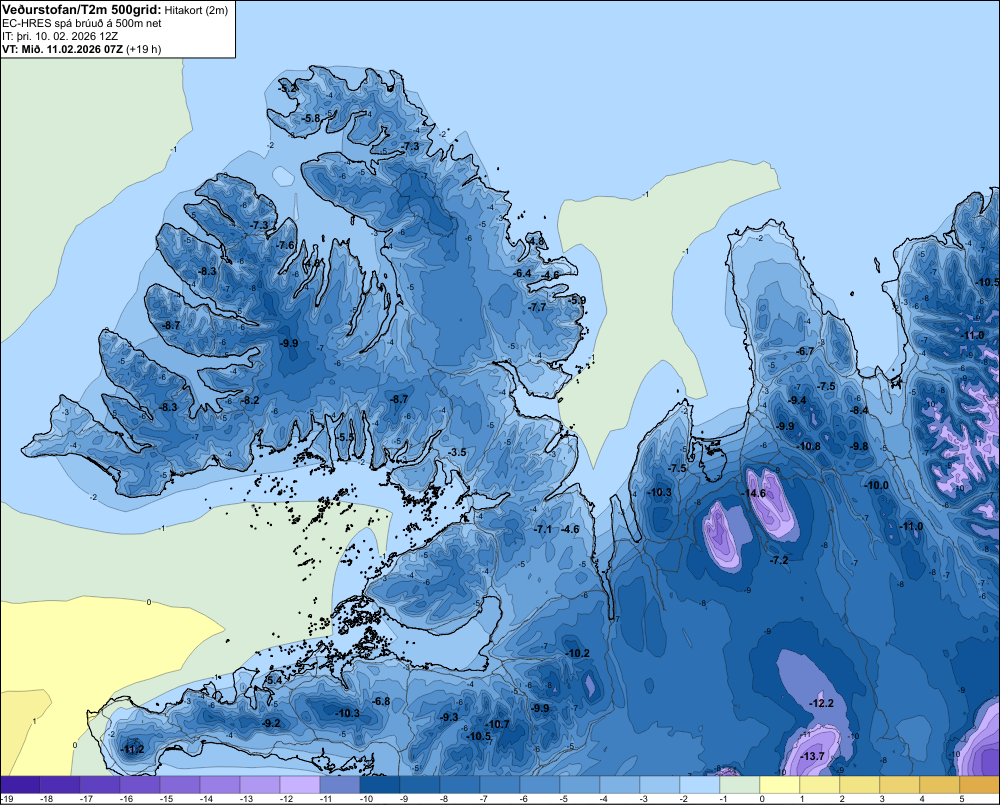The image size is (1000, 805).
Task: Click the map title 'Veðurstofan/T2m 500grid: Hitakort (2m)'
Action: click(115, 10)
